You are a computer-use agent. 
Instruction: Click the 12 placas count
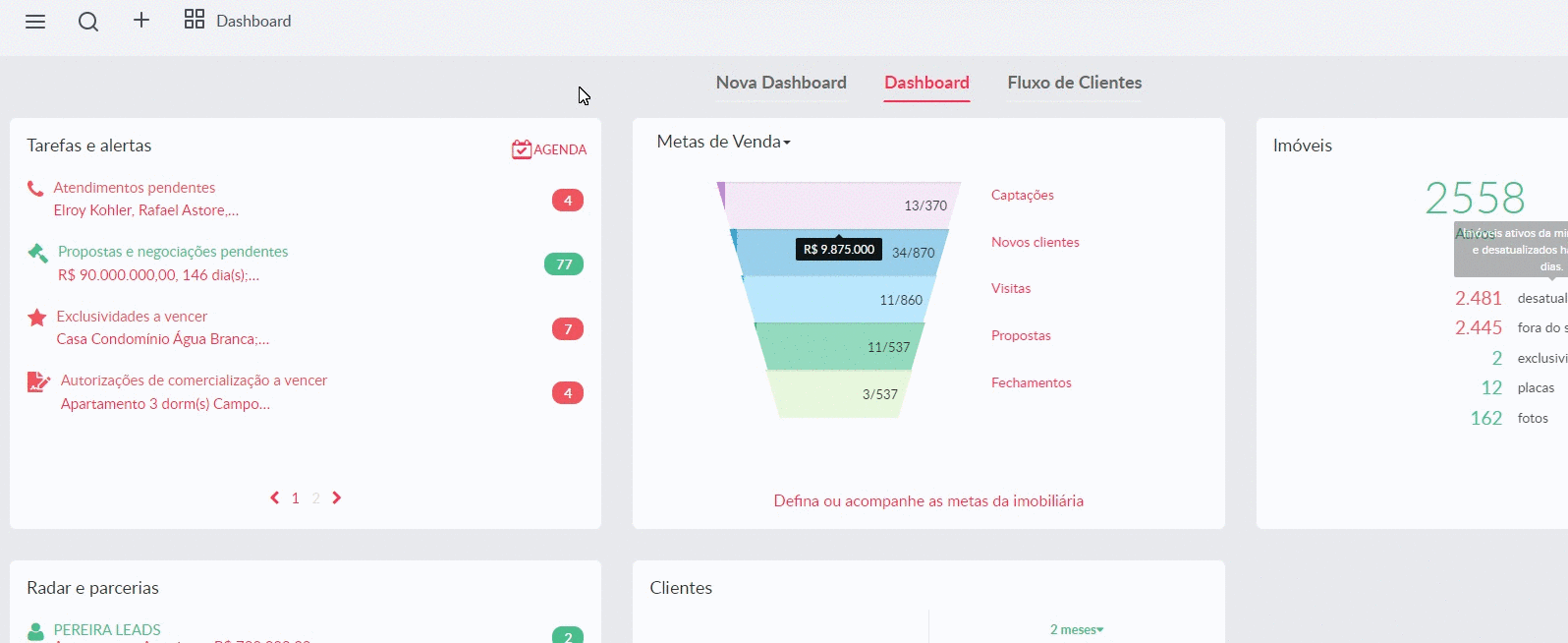click(x=1491, y=387)
